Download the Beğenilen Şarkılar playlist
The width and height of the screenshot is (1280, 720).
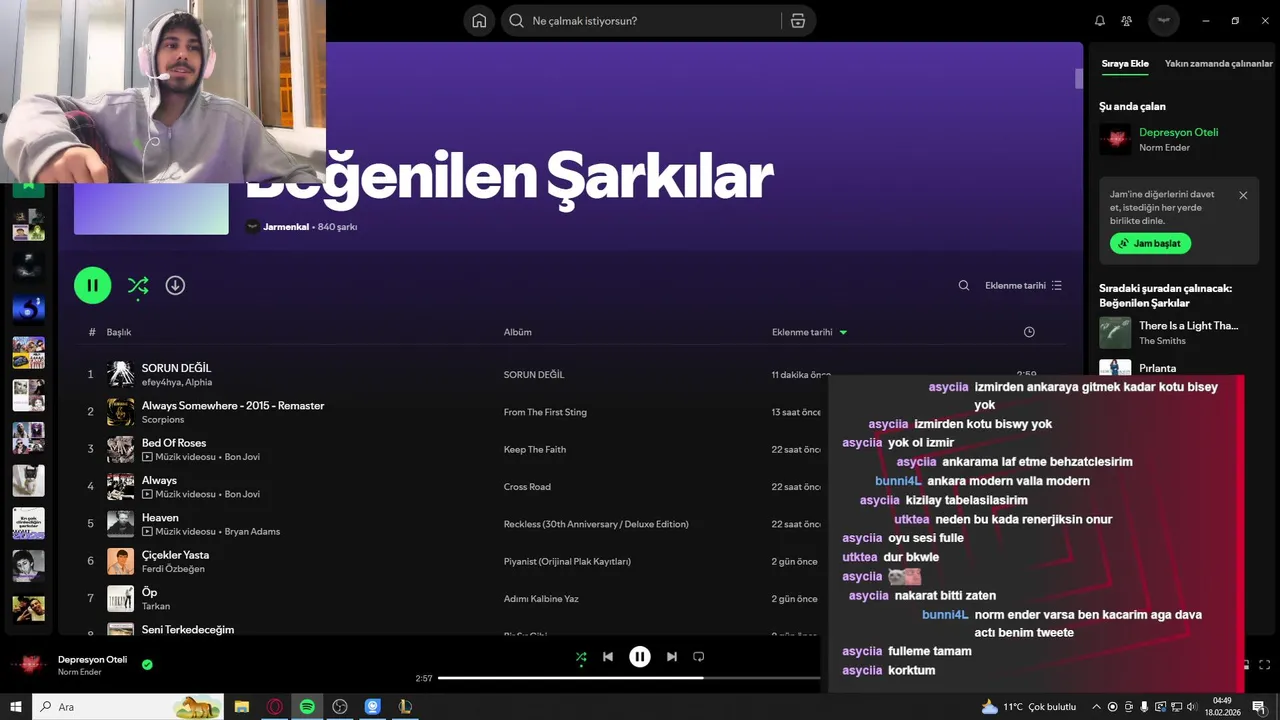[175, 285]
